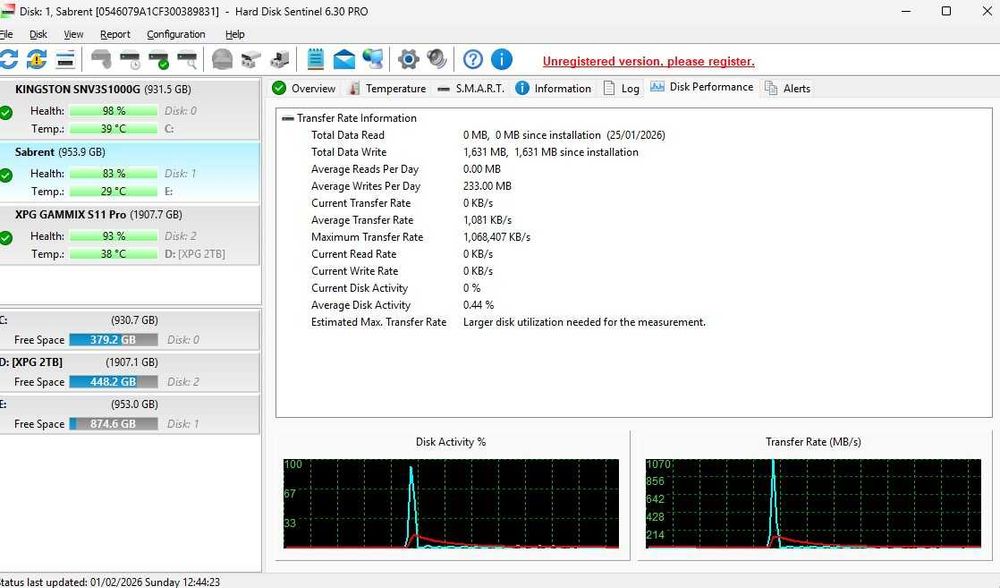This screenshot has height=588, width=1000.
Task: Click KINGSTON temperature bar showing 39 °C
Action: pos(114,128)
